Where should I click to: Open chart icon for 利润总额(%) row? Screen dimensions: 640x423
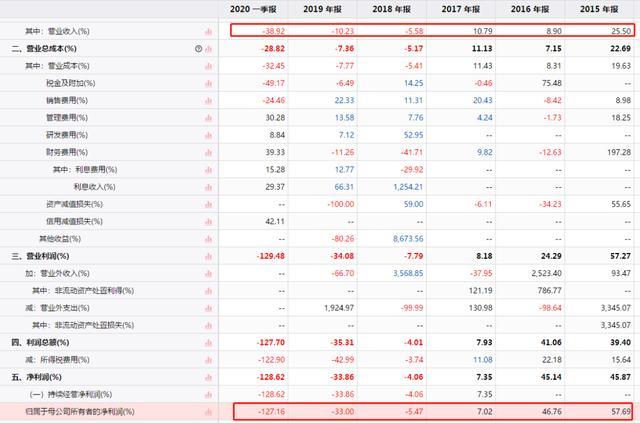(x=209, y=343)
